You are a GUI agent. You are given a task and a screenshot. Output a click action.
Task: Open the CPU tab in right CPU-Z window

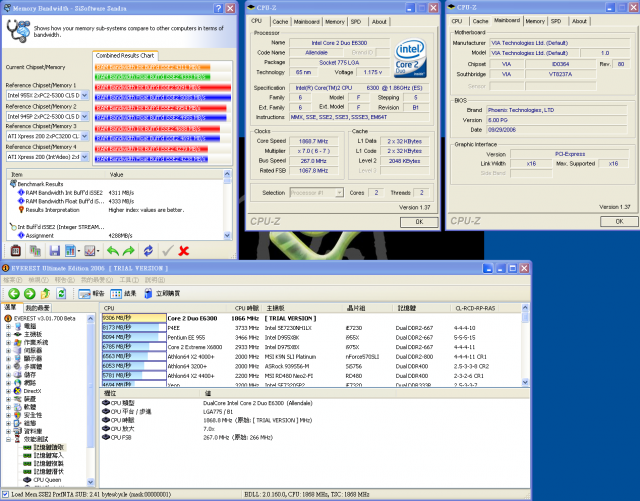pyautogui.click(x=457, y=21)
